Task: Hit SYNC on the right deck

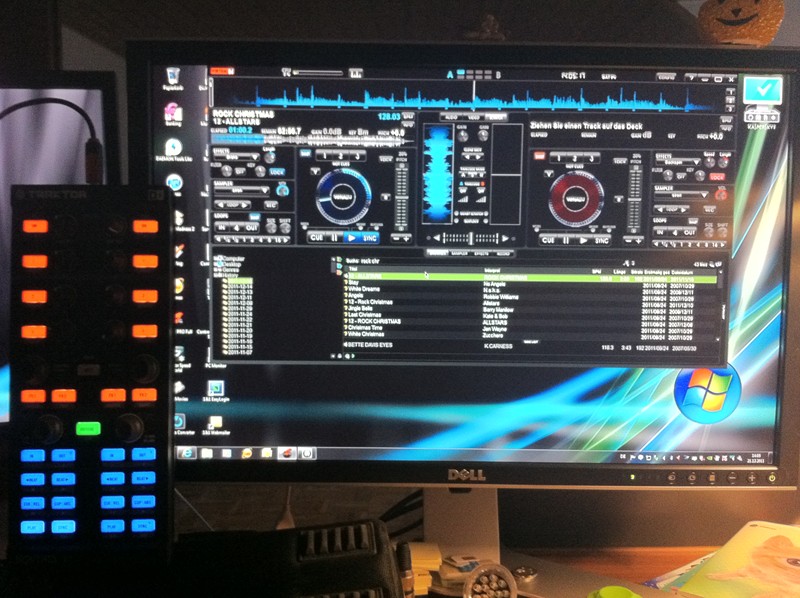Action: point(602,241)
